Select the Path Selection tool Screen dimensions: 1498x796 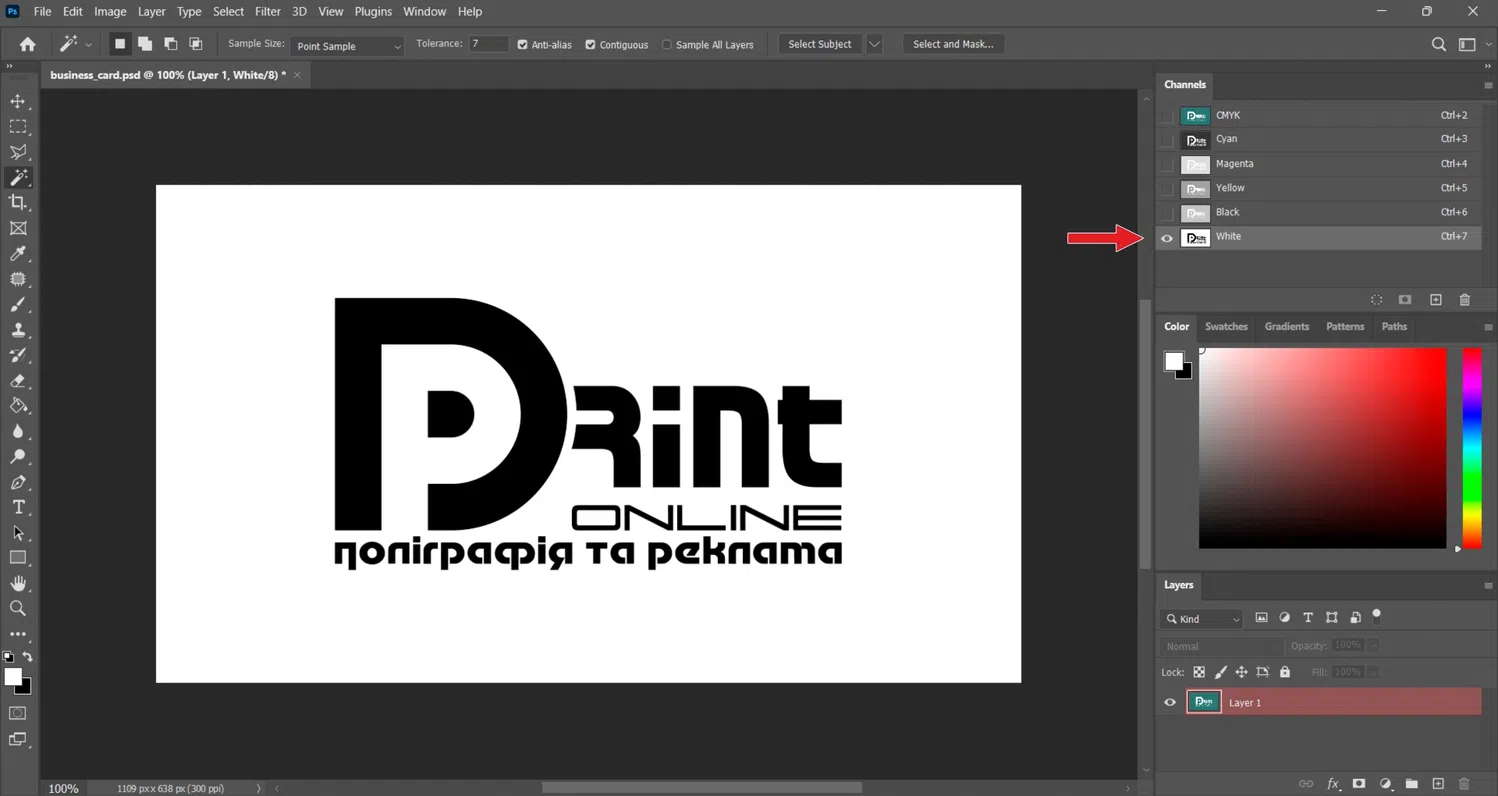coord(18,533)
